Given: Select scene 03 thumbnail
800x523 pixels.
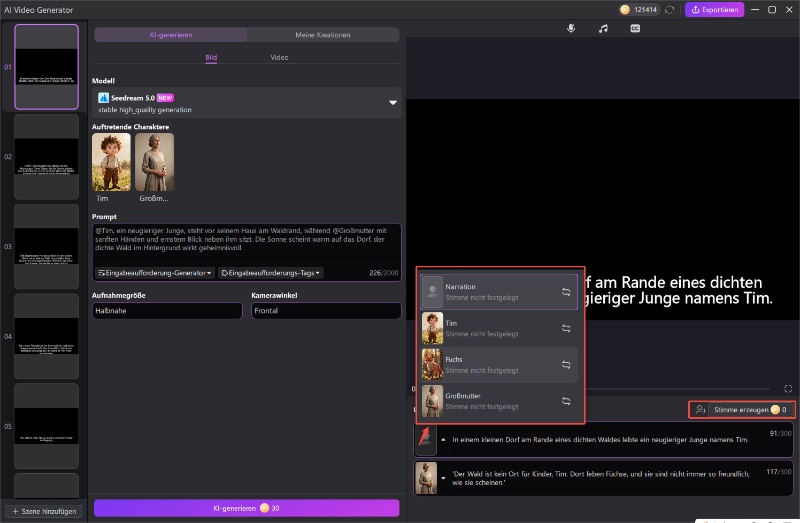Looking at the screenshot, I should click(x=46, y=246).
